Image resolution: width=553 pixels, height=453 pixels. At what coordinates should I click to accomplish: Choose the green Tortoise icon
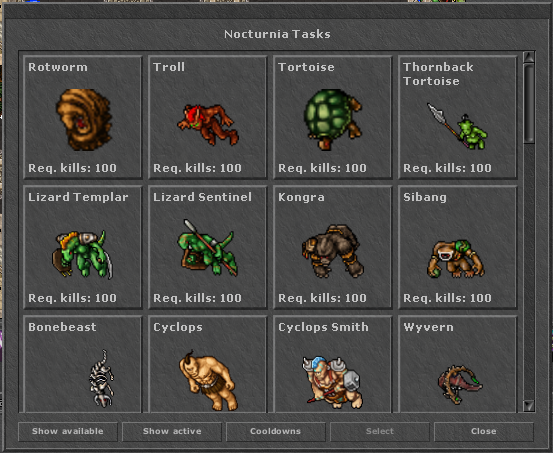click(x=333, y=119)
